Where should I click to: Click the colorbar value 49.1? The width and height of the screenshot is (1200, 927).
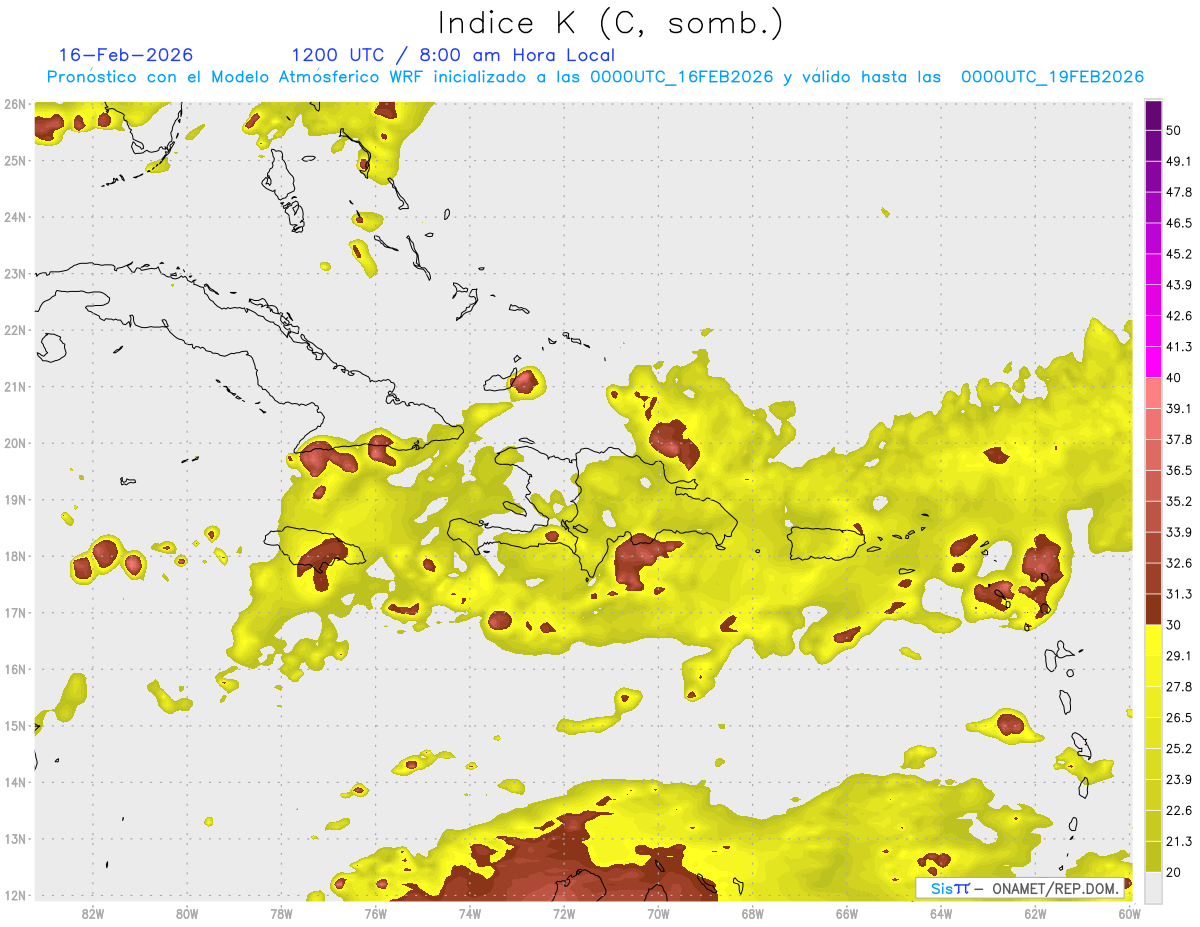point(1178,161)
